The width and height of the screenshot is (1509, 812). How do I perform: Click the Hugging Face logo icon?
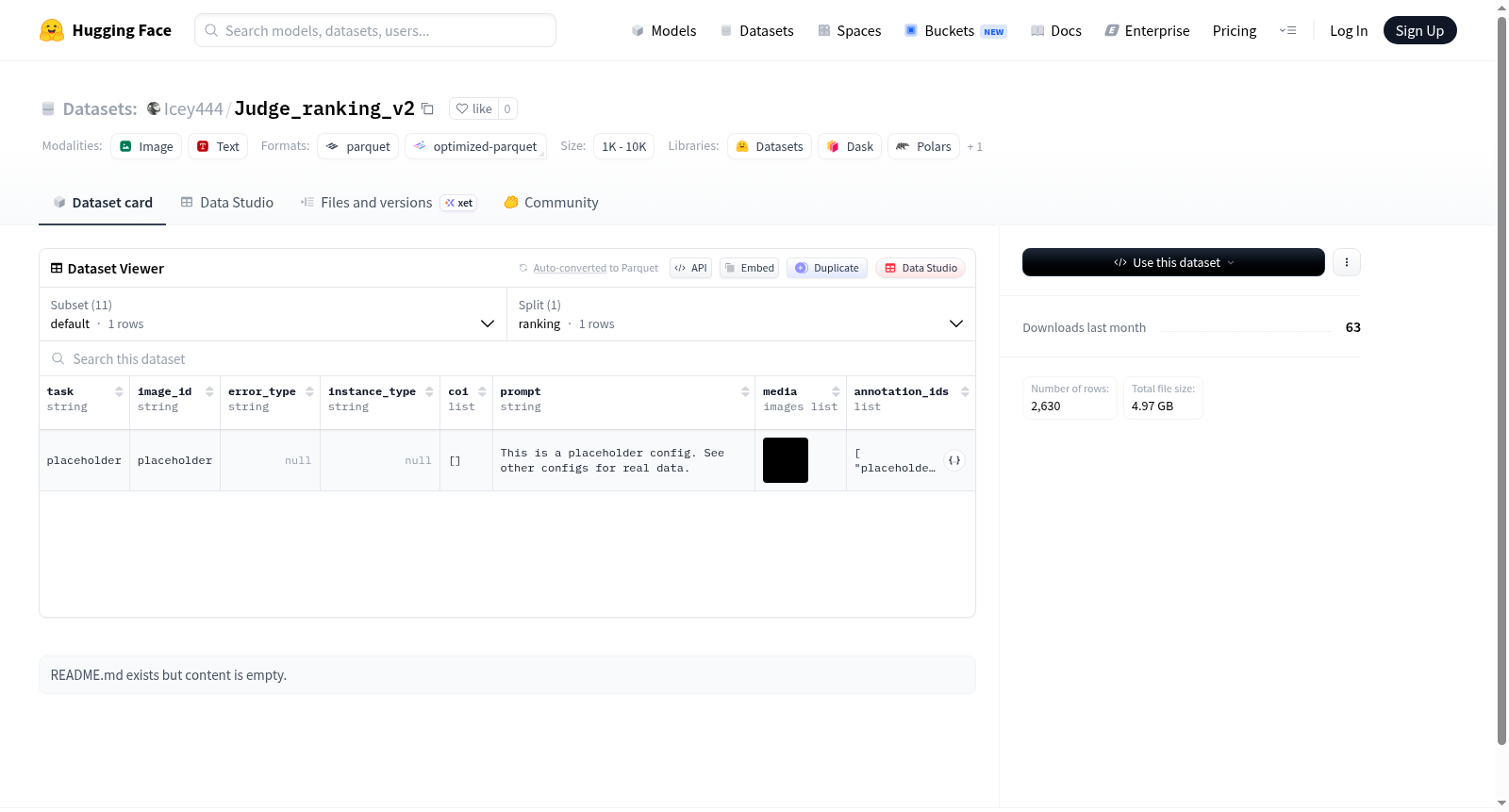pos(52,30)
